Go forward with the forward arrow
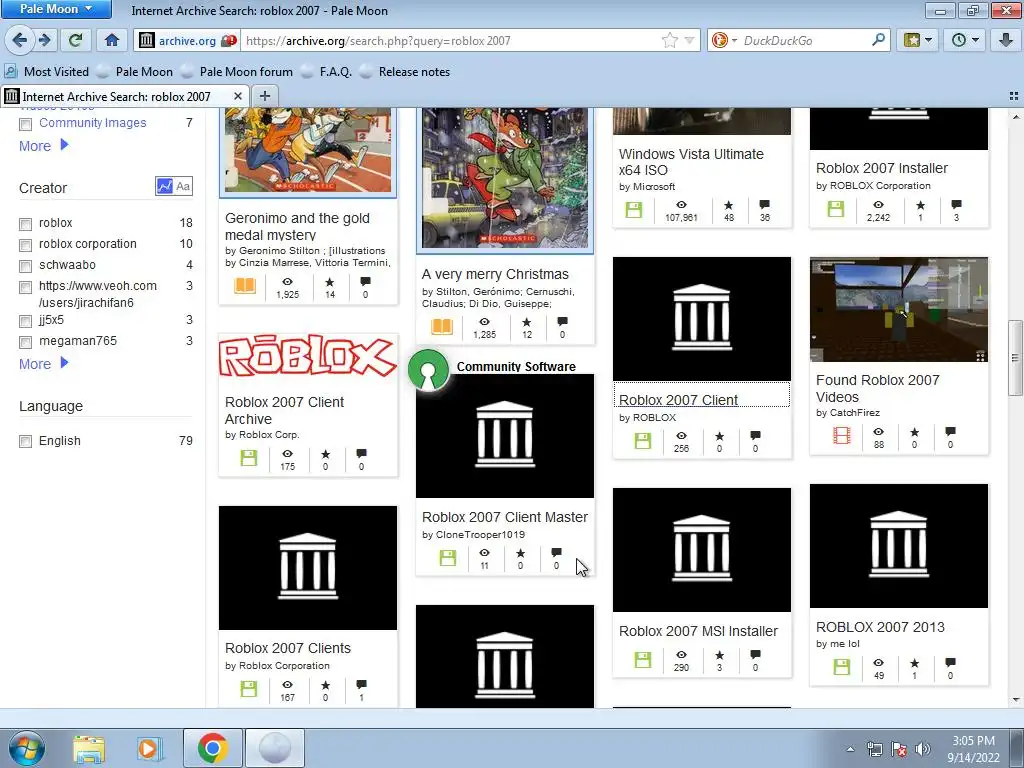 pyautogui.click(x=44, y=40)
